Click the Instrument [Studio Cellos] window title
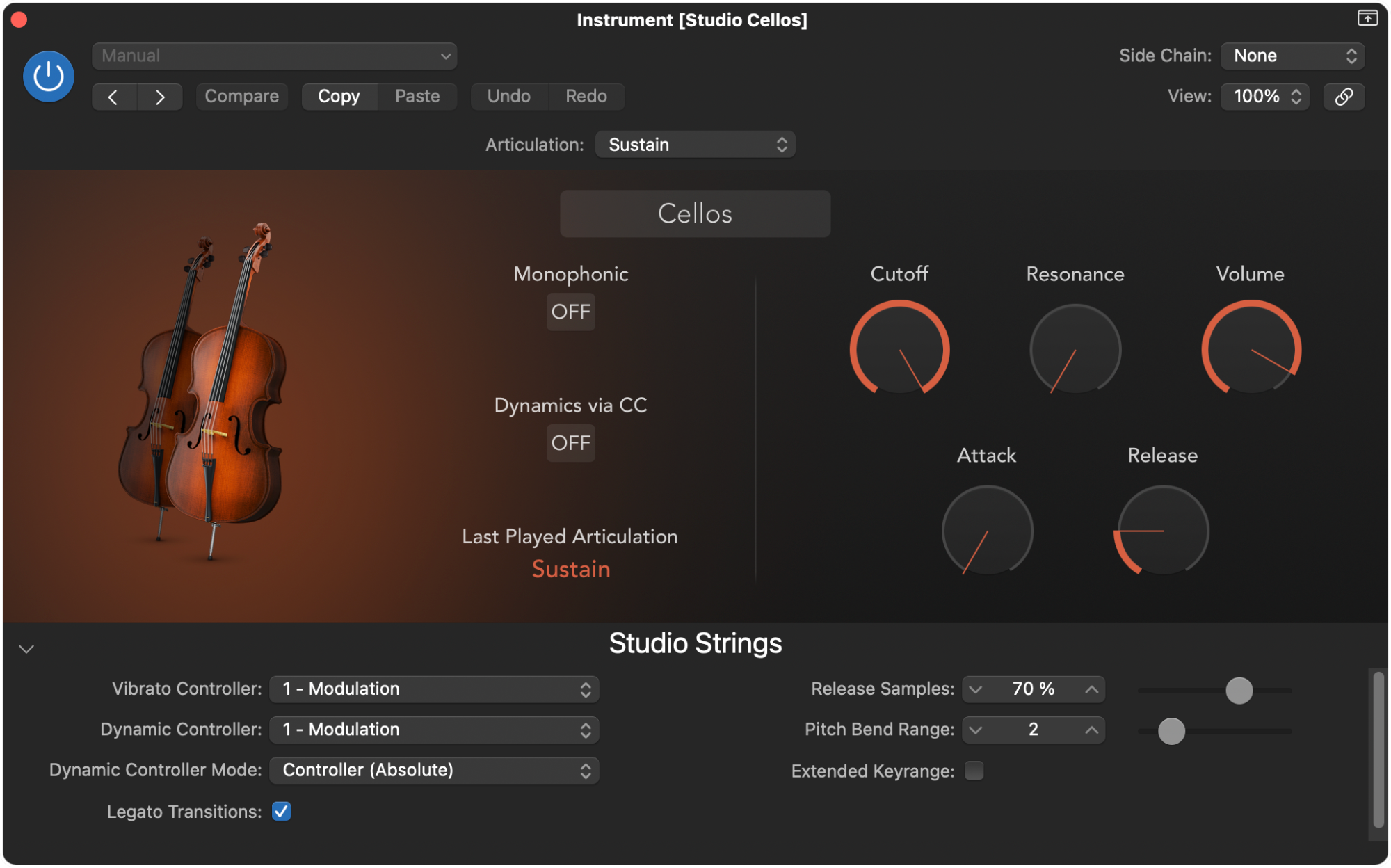Viewport: 1391px width, 868px height. (x=692, y=20)
